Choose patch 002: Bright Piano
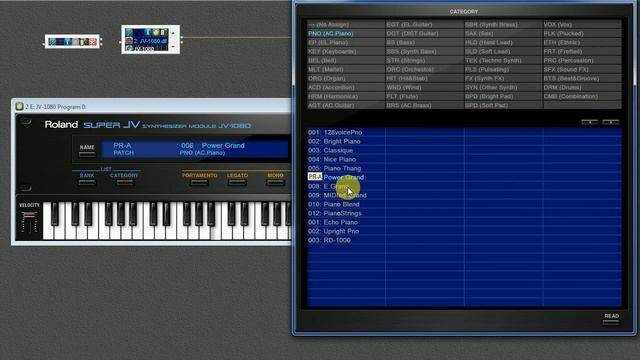 tap(346, 141)
